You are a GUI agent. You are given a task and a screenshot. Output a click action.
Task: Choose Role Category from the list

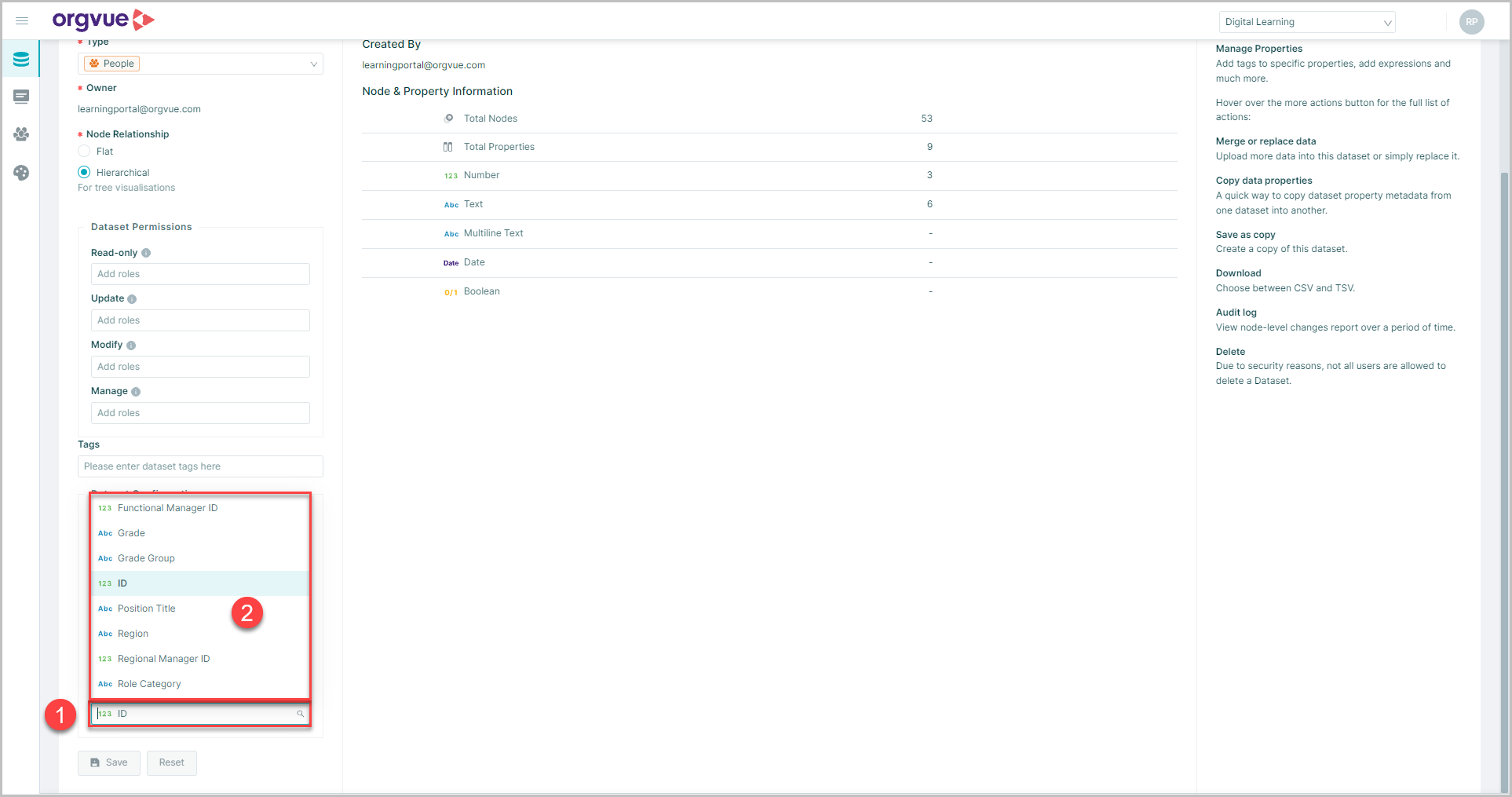coord(200,684)
